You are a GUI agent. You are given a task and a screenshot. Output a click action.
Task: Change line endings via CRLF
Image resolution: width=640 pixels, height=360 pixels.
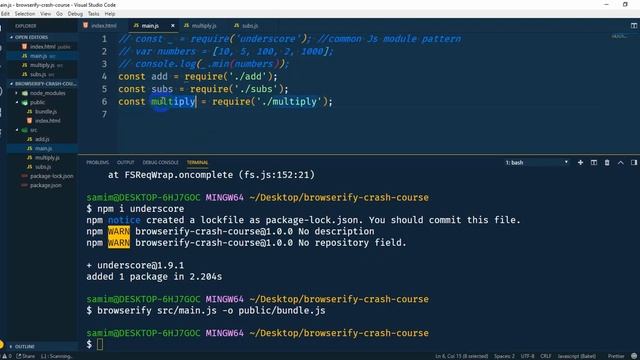tap(546, 356)
